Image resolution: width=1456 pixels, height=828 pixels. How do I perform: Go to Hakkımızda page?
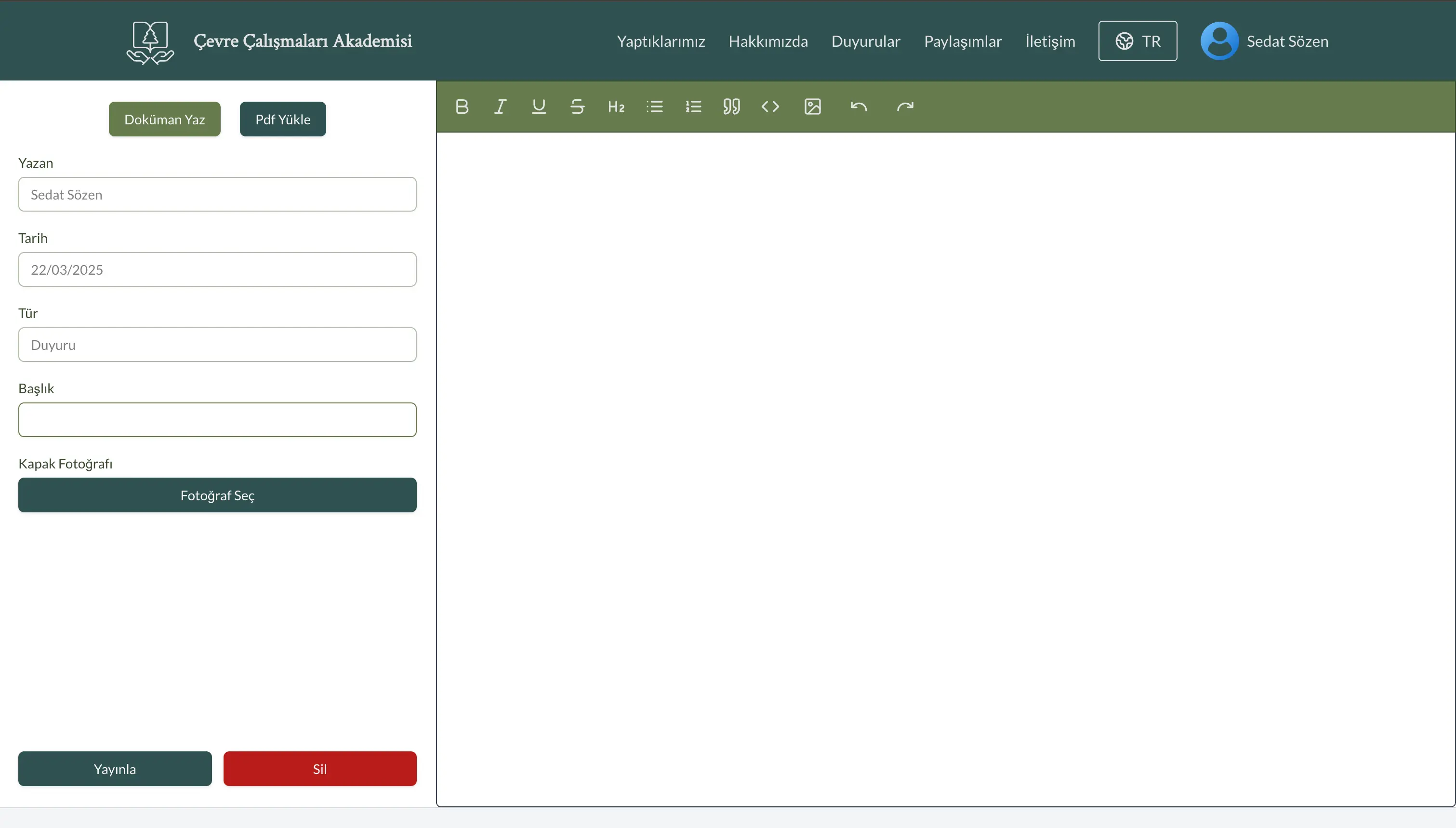tap(768, 41)
